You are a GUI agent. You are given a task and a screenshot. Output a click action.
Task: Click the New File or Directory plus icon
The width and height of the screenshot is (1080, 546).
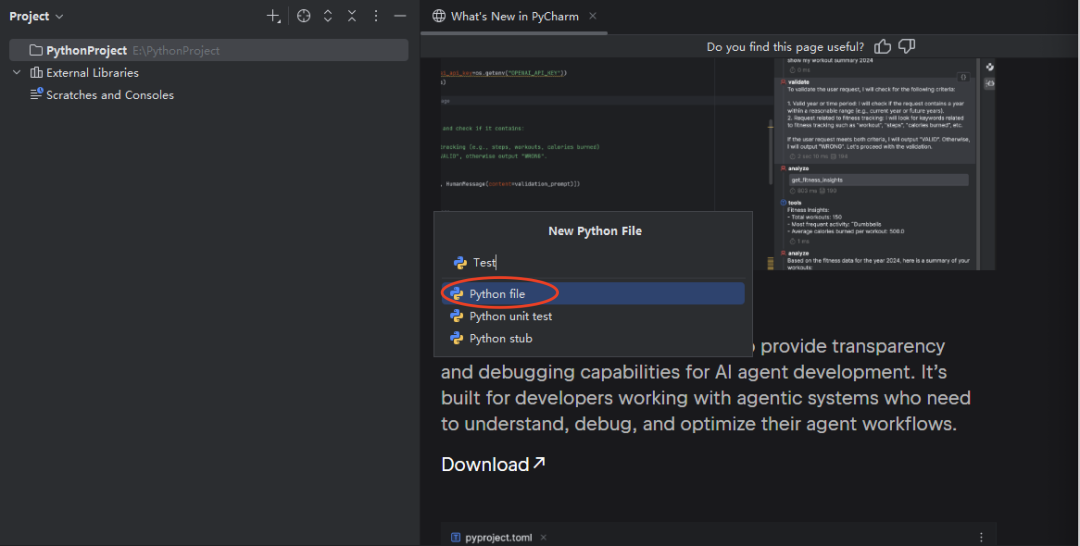point(273,16)
